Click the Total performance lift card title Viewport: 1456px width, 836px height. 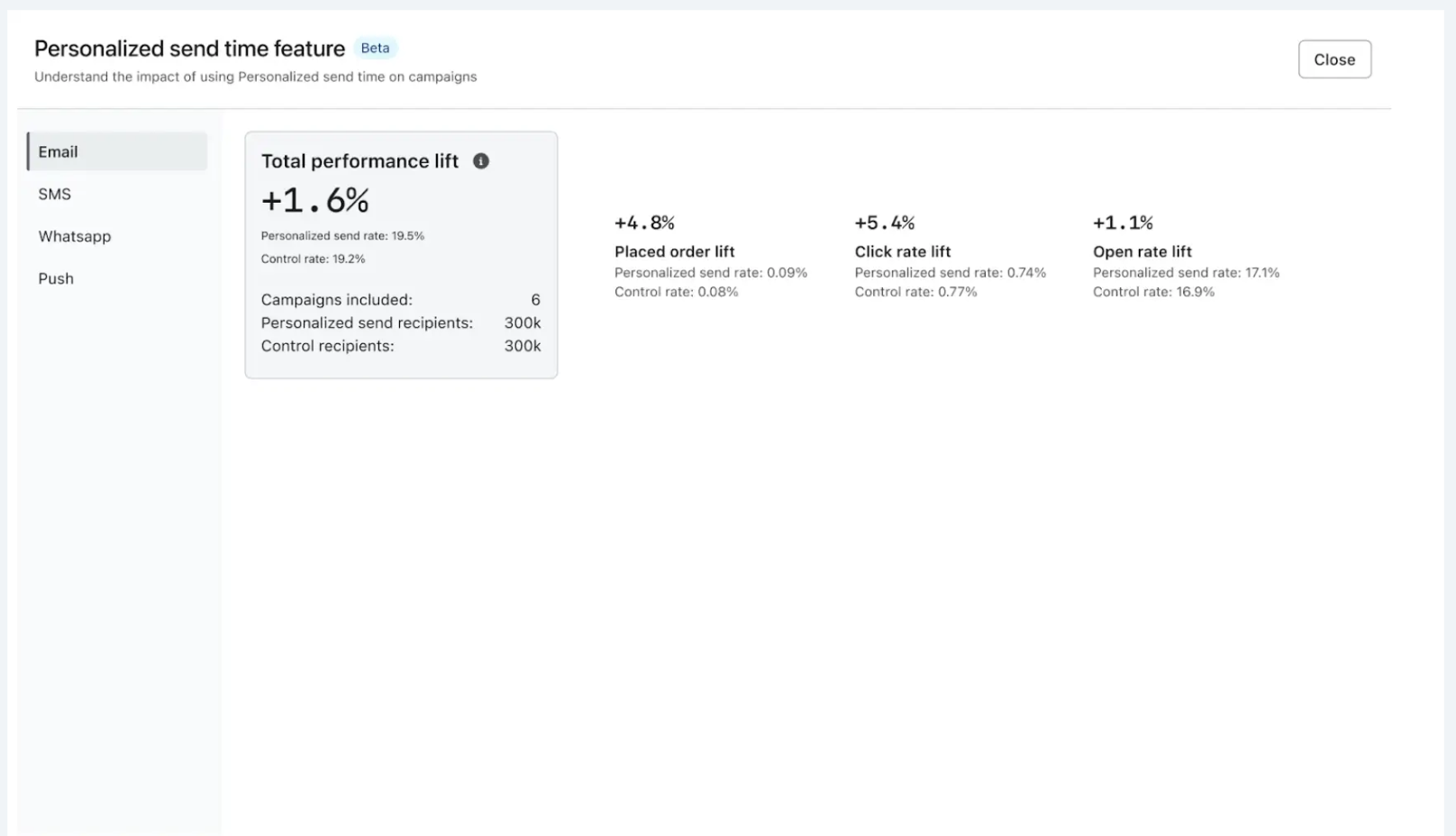pos(359,161)
